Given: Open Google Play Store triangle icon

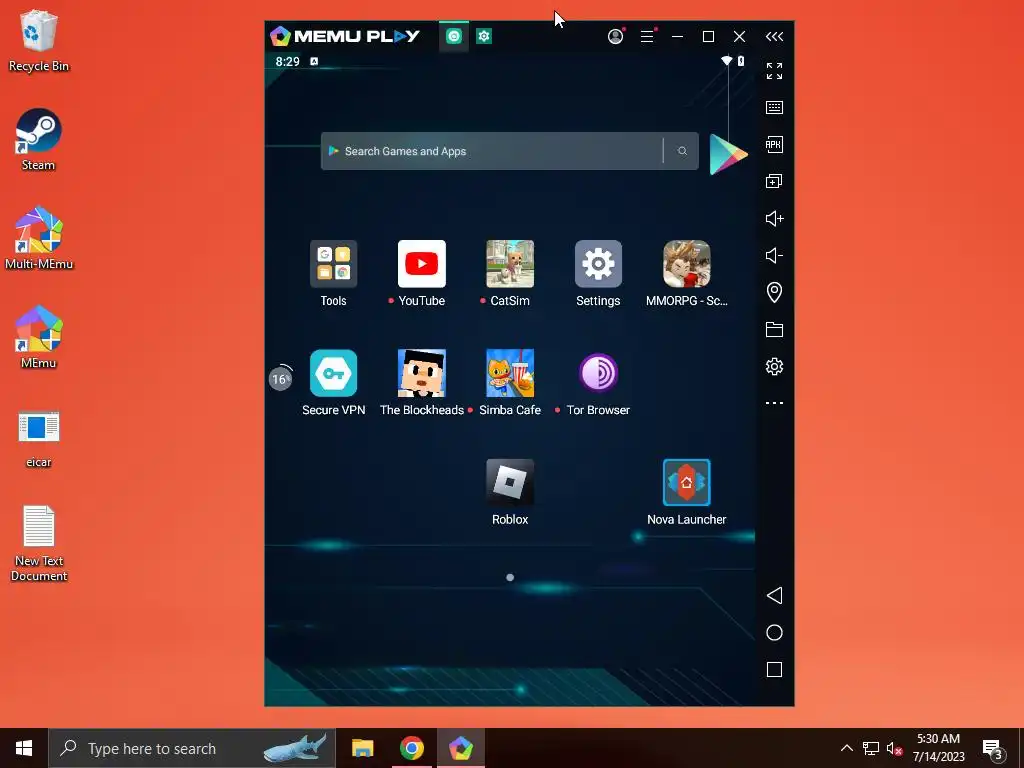Looking at the screenshot, I should 728,154.
